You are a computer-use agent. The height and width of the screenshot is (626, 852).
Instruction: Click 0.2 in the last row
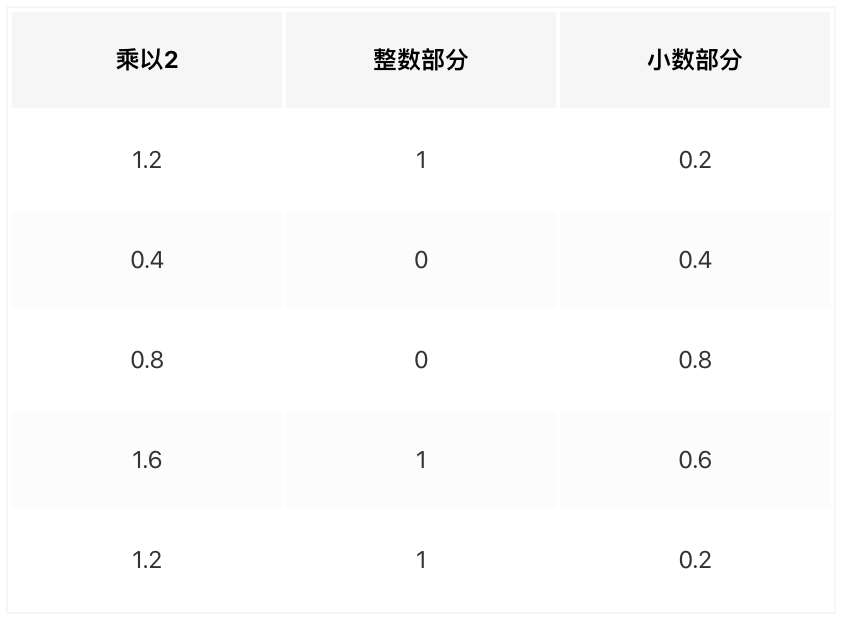[x=695, y=560]
